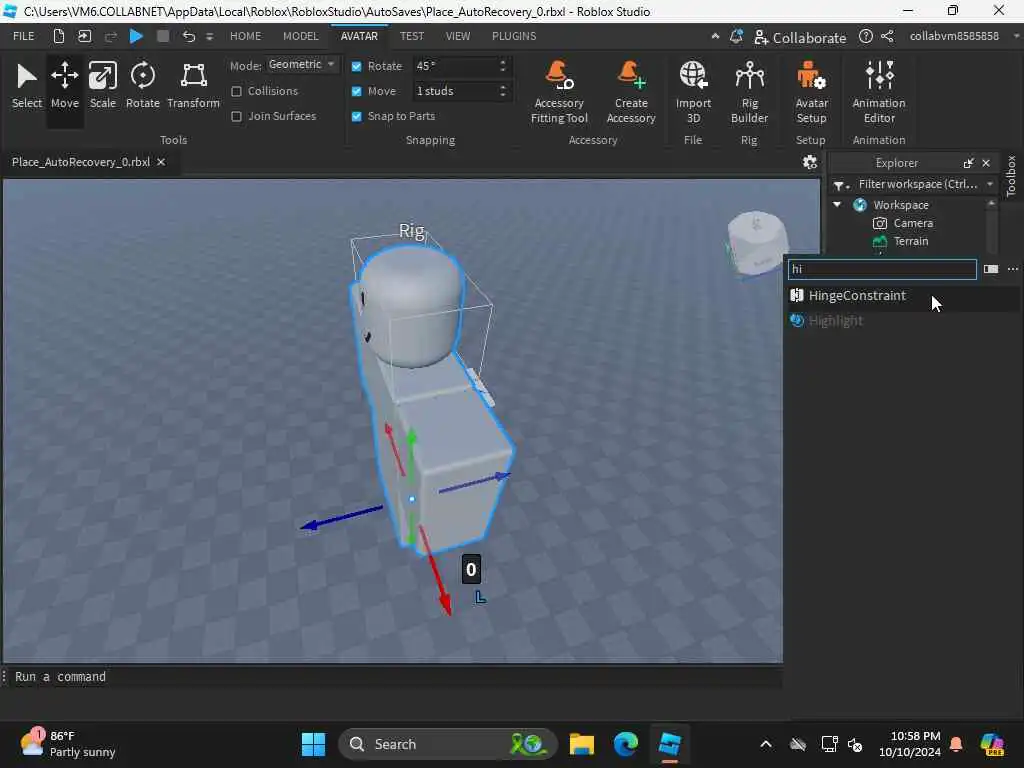Screen dimensions: 1024x768
Task: Enable Join Surfaces checkbox
Action: (x=236, y=116)
